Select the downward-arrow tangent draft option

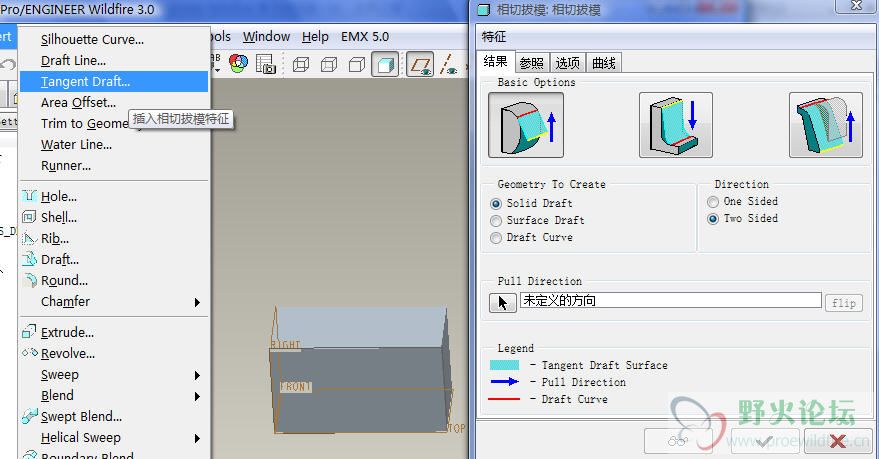tap(676, 125)
